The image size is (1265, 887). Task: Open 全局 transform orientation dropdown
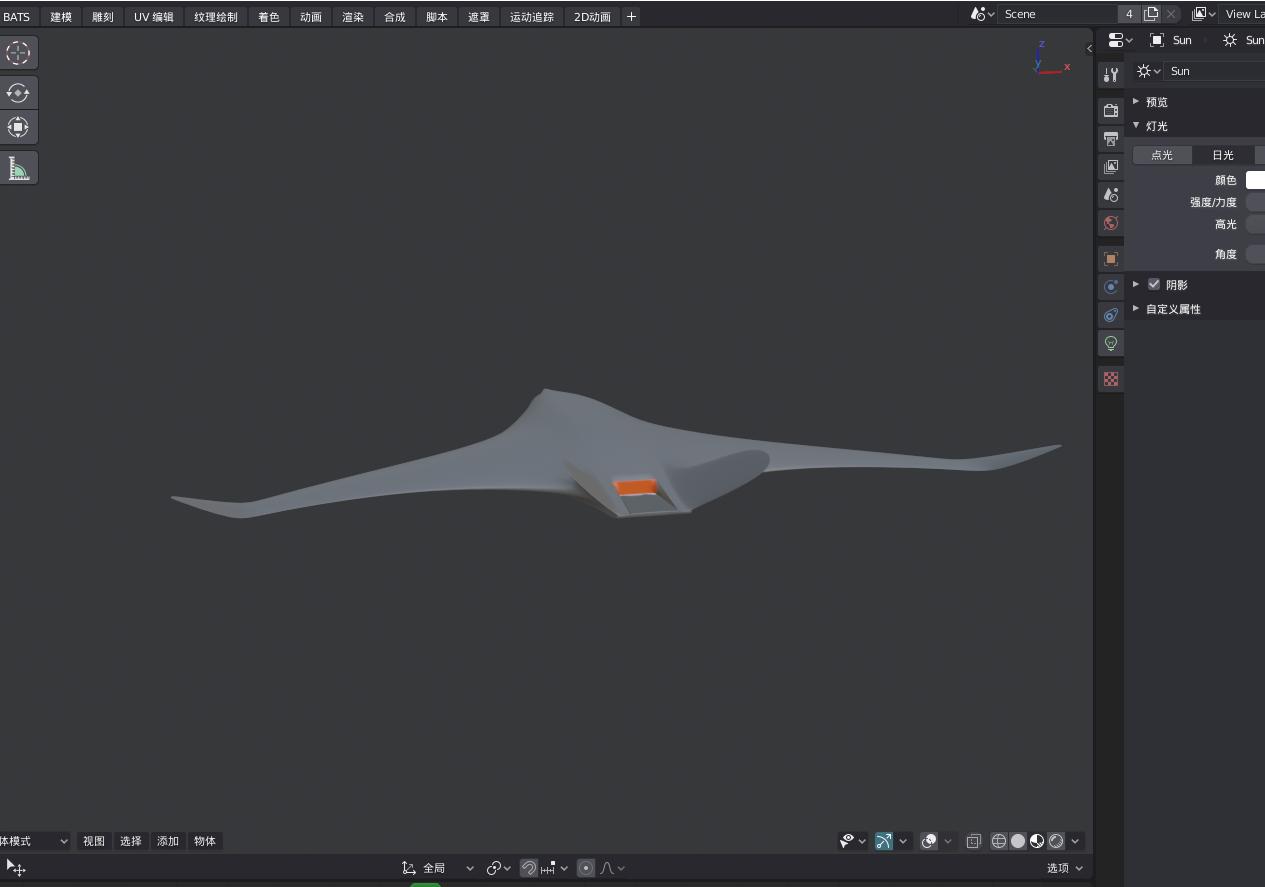pyautogui.click(x=438, y=868)
